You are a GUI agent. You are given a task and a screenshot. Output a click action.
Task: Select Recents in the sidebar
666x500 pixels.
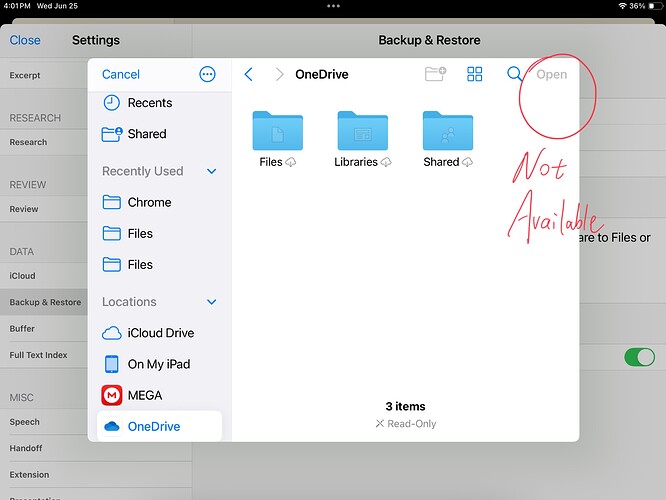point(159,103)
